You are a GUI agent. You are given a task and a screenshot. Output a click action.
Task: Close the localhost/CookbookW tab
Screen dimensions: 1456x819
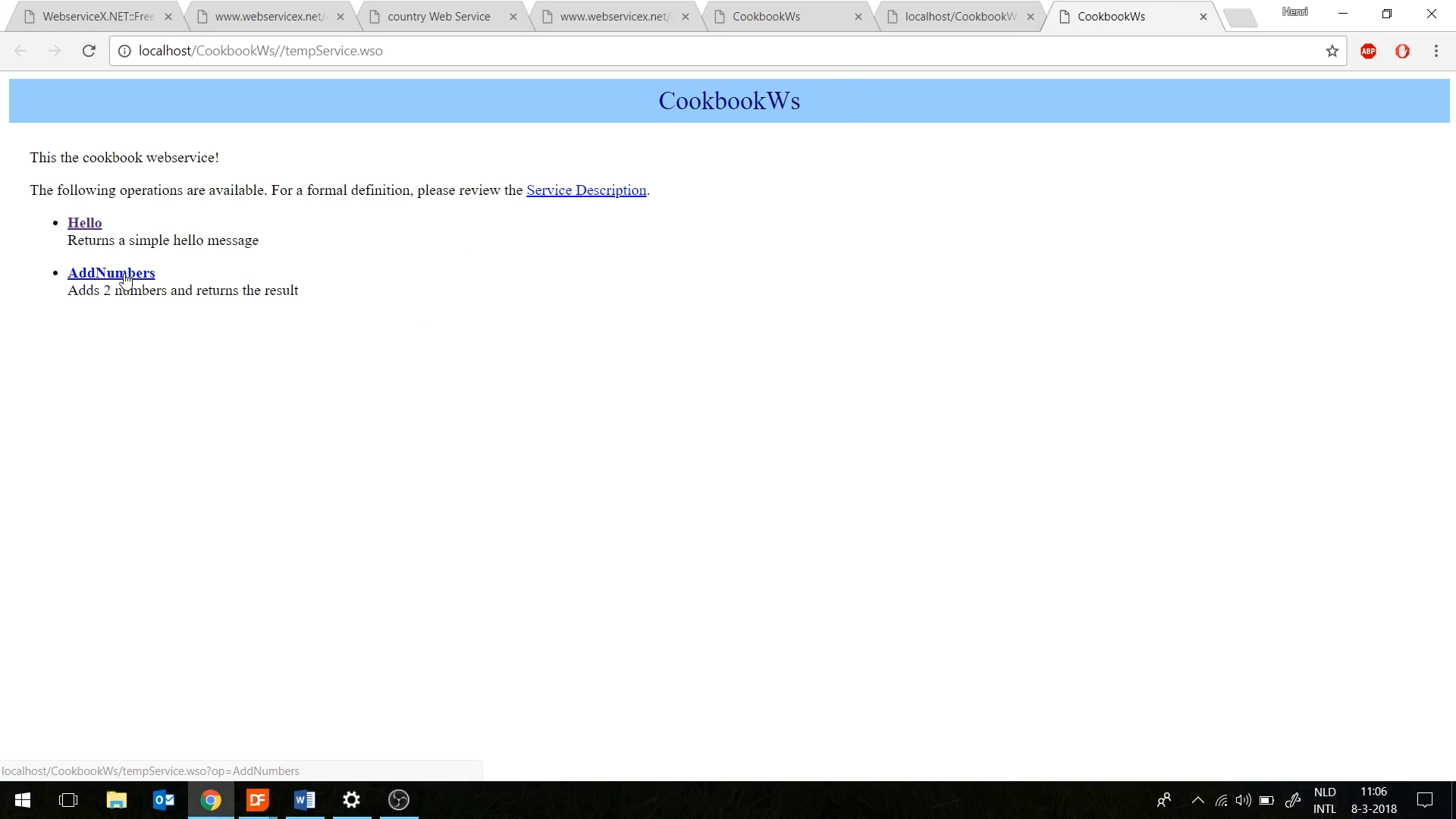[1030, 17]
